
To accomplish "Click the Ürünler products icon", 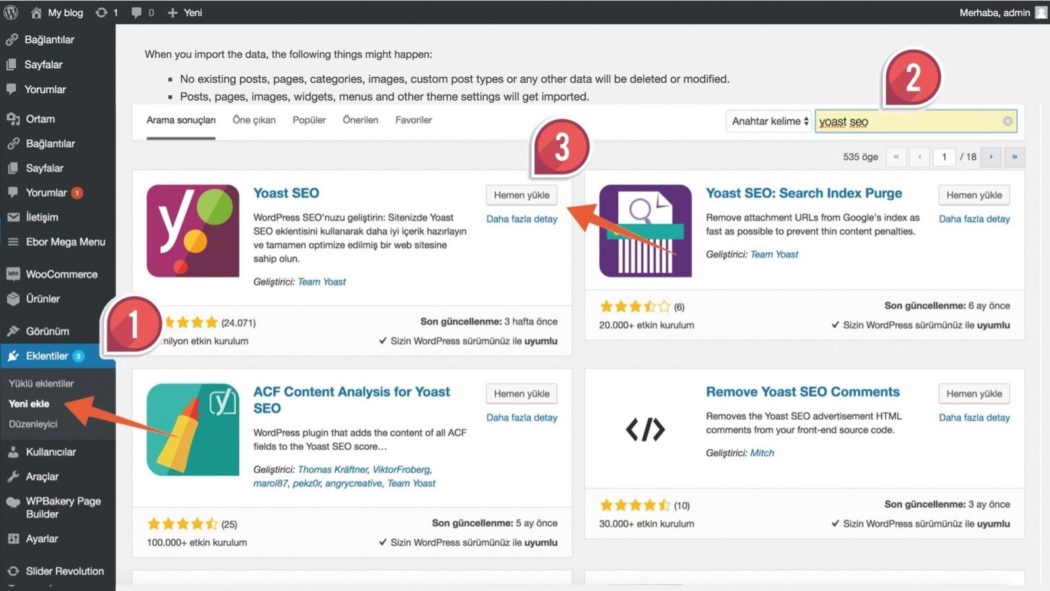I will 14,299.
